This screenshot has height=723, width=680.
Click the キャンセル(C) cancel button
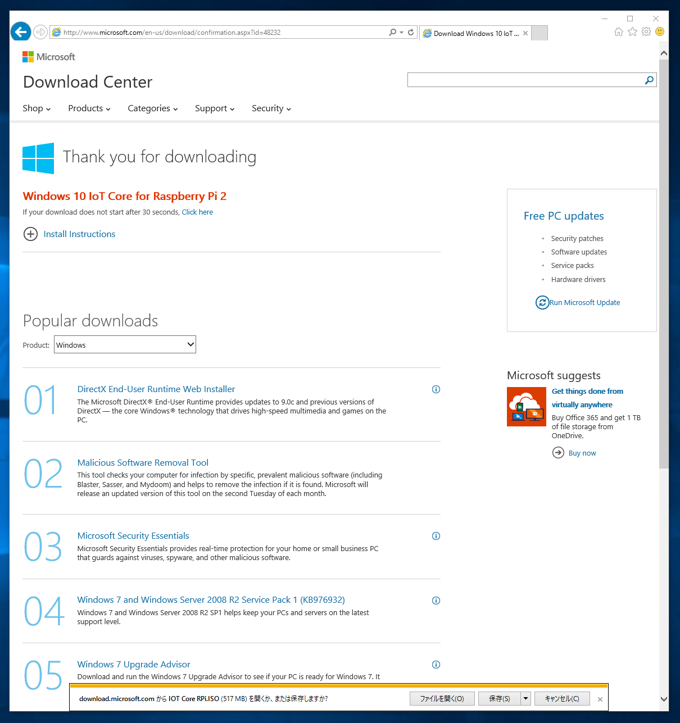(x=562, y=699)
